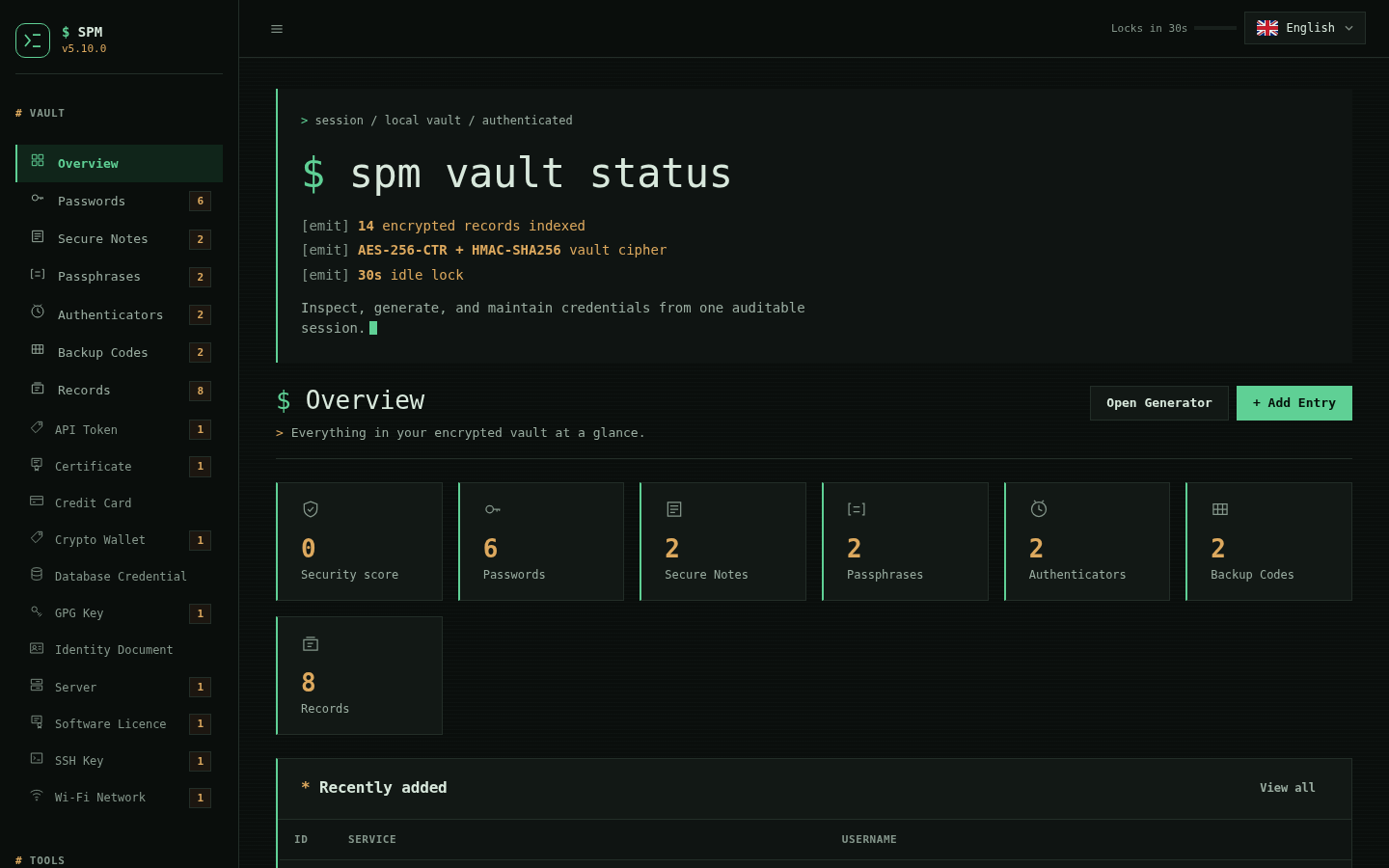Click the Wi-Fi Network icon in sidebar
This screenshot has height=868, width=1389.
(37, 796)
